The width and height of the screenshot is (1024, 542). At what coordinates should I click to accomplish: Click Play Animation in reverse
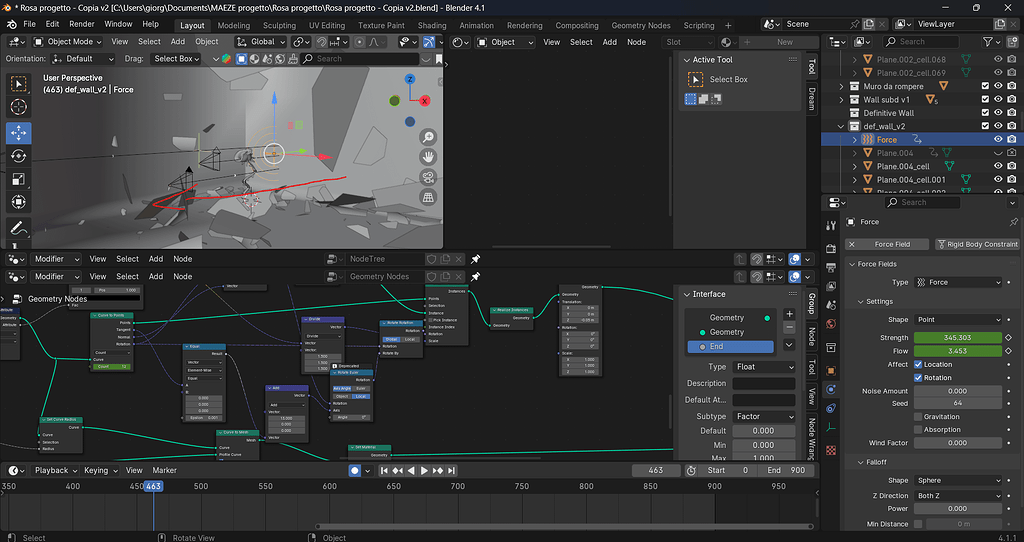pos(411,470)
